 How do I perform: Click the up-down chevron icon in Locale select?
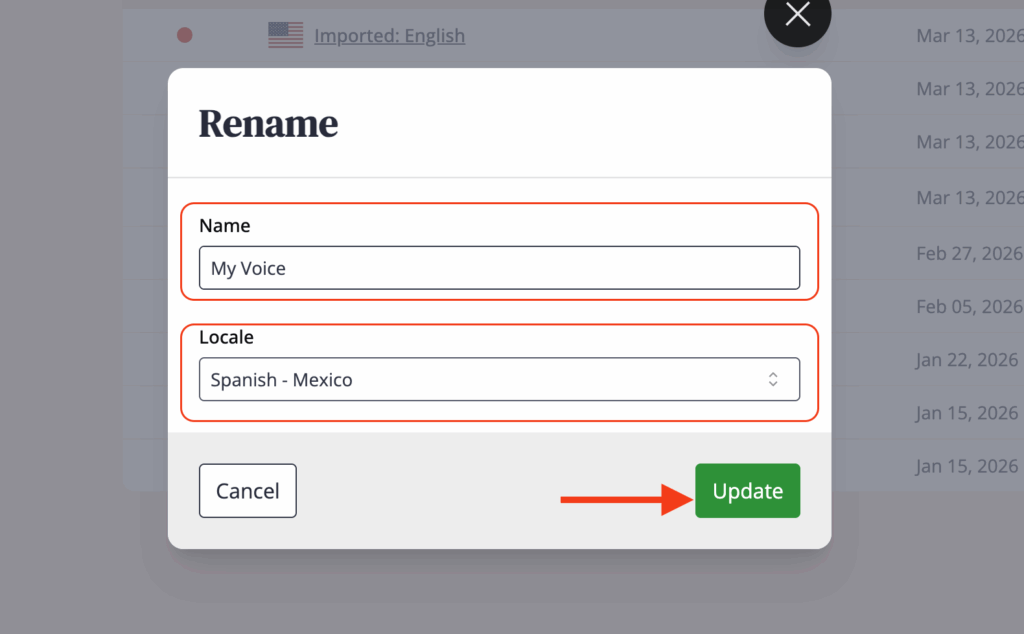(773, 380)
